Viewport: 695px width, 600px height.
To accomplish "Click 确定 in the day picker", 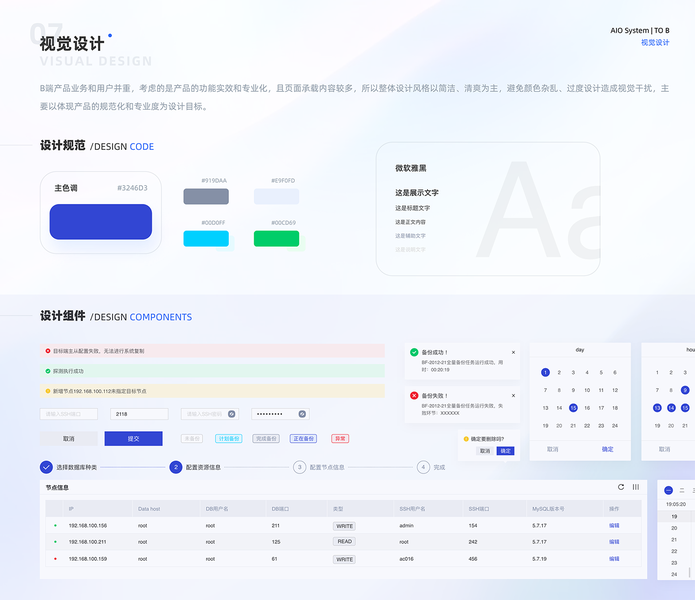I will 607,449.
